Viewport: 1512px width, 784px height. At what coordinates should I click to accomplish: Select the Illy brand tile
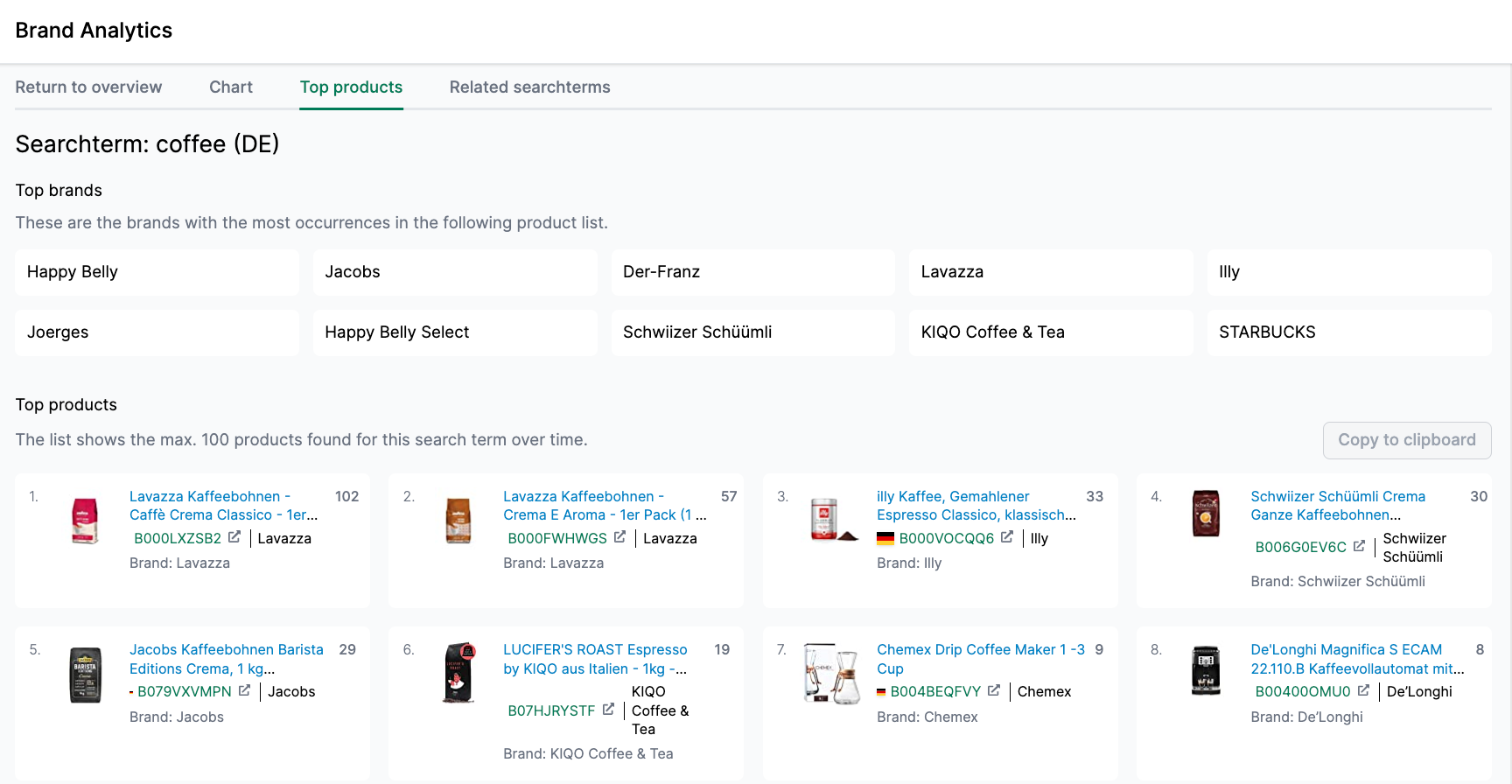[1349, 272]
